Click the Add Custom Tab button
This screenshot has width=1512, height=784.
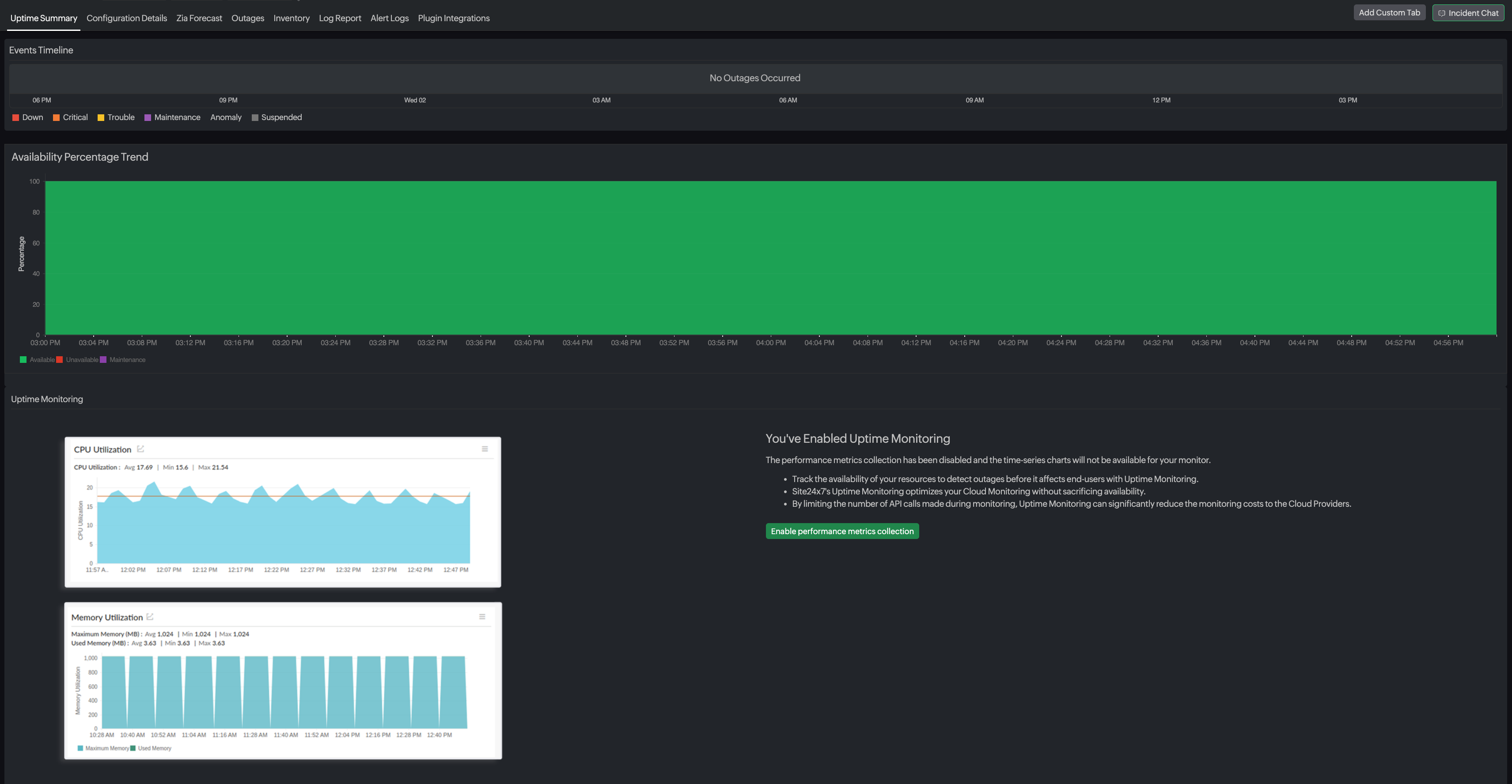tap(1389, 13)
